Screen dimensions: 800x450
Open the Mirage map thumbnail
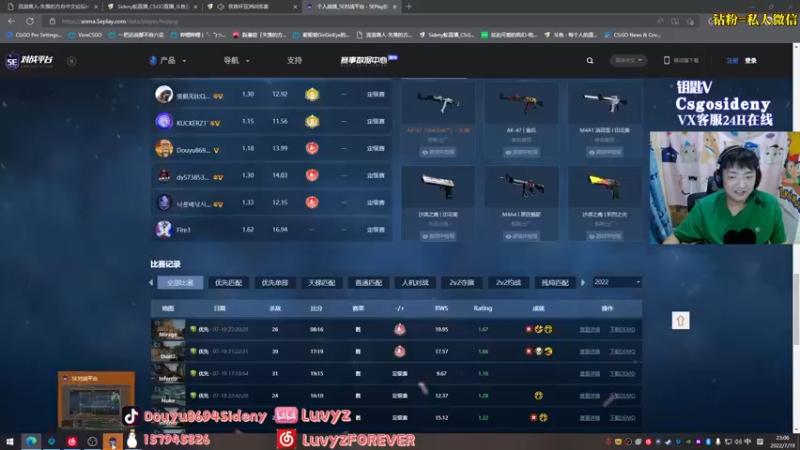click(x=168, y=330)
